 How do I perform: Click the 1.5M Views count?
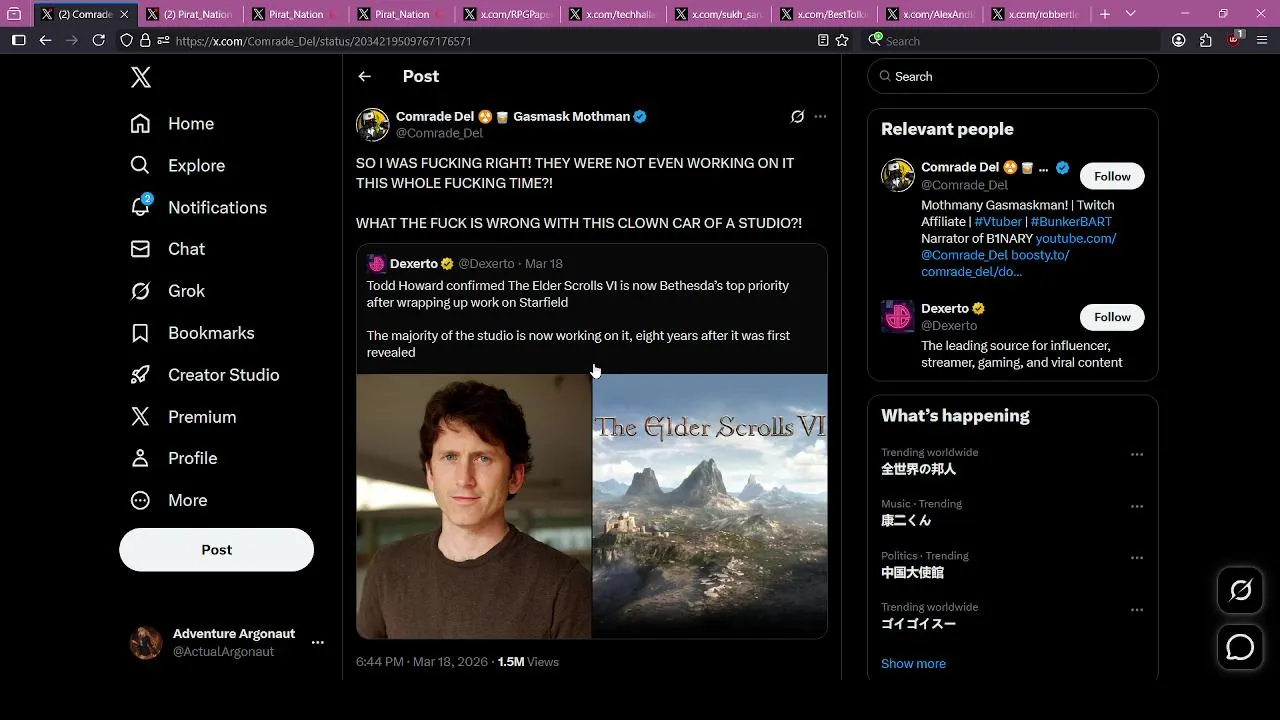[x=528, y=662]
